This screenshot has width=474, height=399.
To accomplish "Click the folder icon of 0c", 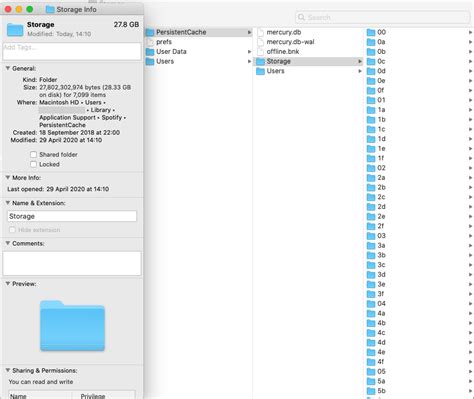I will pyautogui.click(x=371, y=61).
